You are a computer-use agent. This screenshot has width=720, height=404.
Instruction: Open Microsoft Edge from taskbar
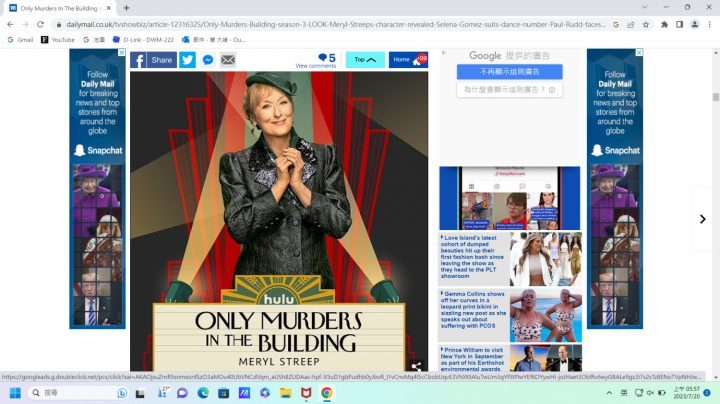pos(203,393)
